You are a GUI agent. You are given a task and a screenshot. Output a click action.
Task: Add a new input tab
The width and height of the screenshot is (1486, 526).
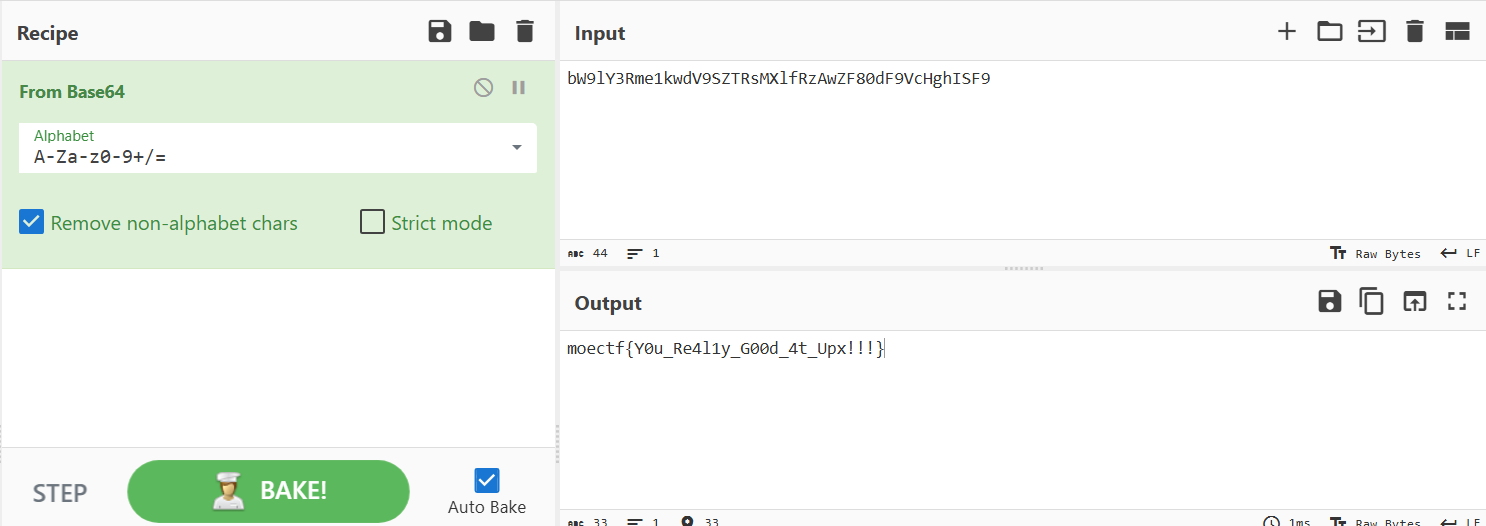pyautogui.click(x=1287, y=32)
